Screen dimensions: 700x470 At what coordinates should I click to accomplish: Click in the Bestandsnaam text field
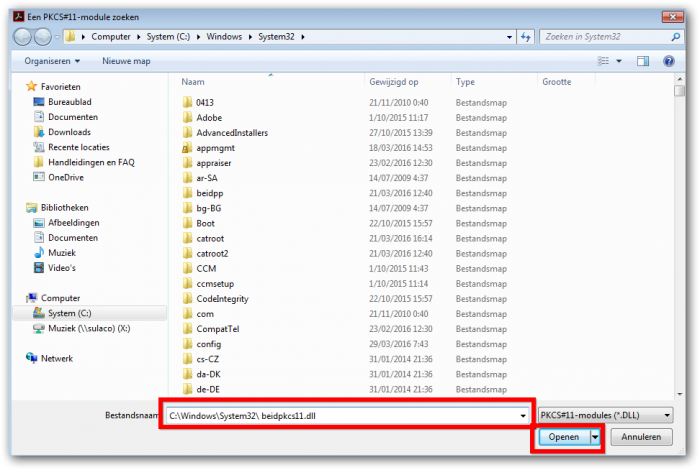click(342, 416)
